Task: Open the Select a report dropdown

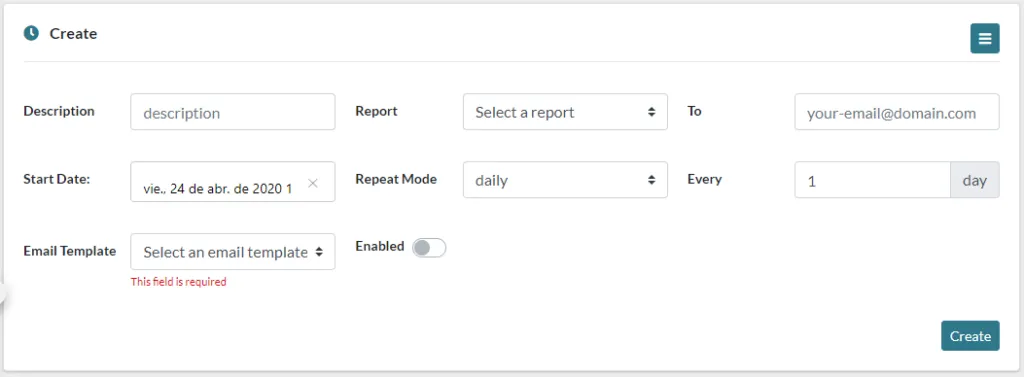Action: click(x=566, y=112)
